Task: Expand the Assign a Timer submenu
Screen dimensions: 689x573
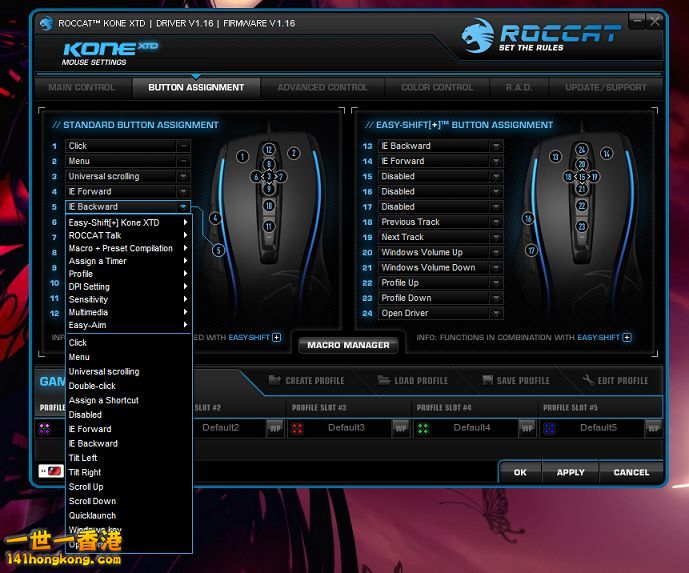Action: (x=128, y=261)
